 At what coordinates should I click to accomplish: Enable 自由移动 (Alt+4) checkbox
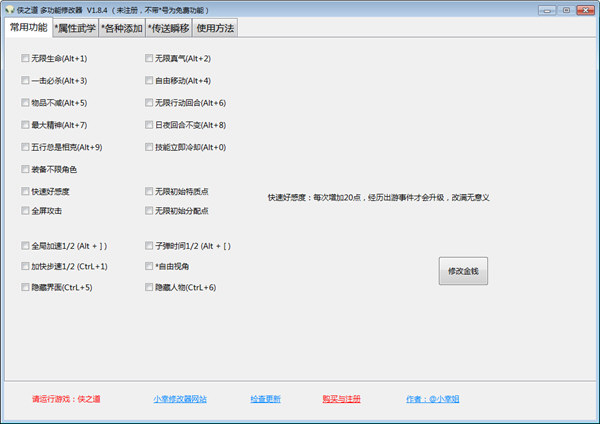pos(149,81)
